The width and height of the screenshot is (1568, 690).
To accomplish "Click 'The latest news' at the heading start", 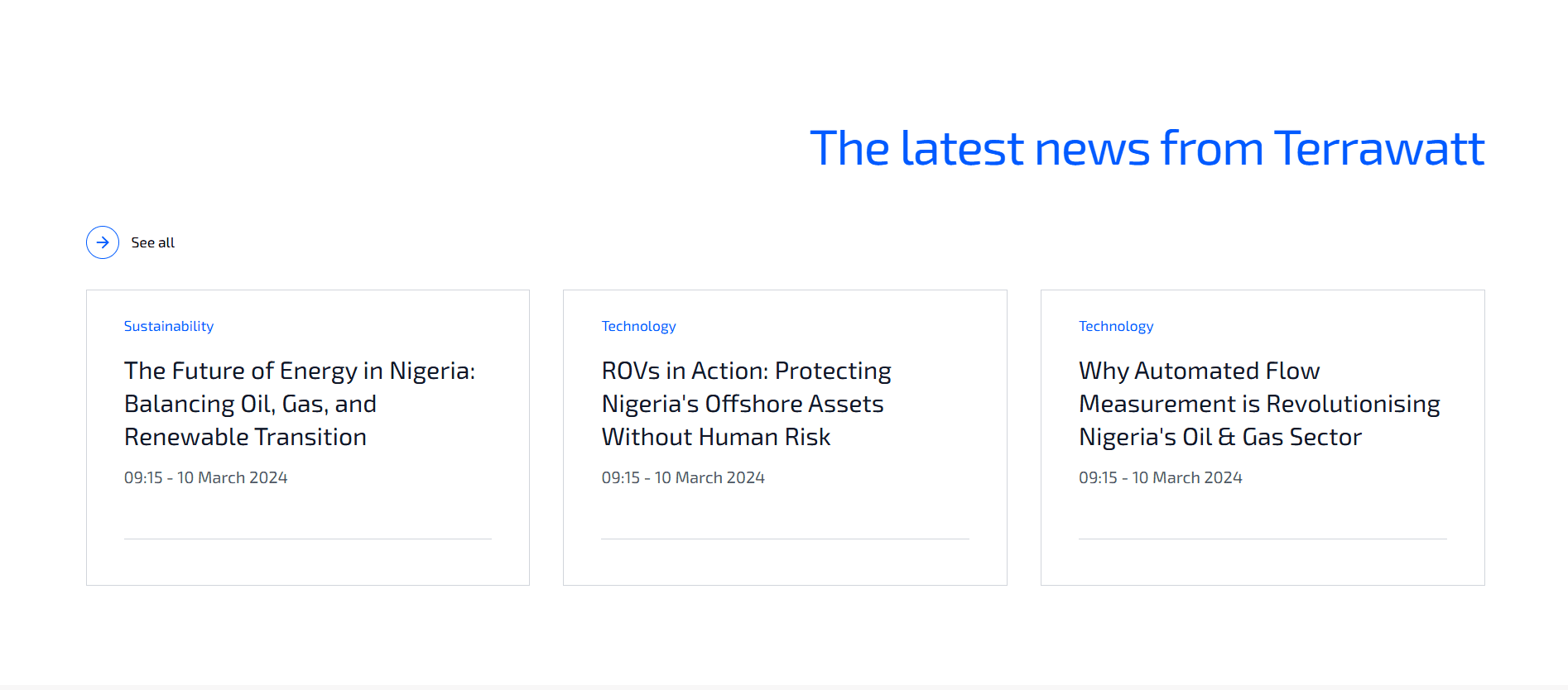I will (x=977, y=149).
